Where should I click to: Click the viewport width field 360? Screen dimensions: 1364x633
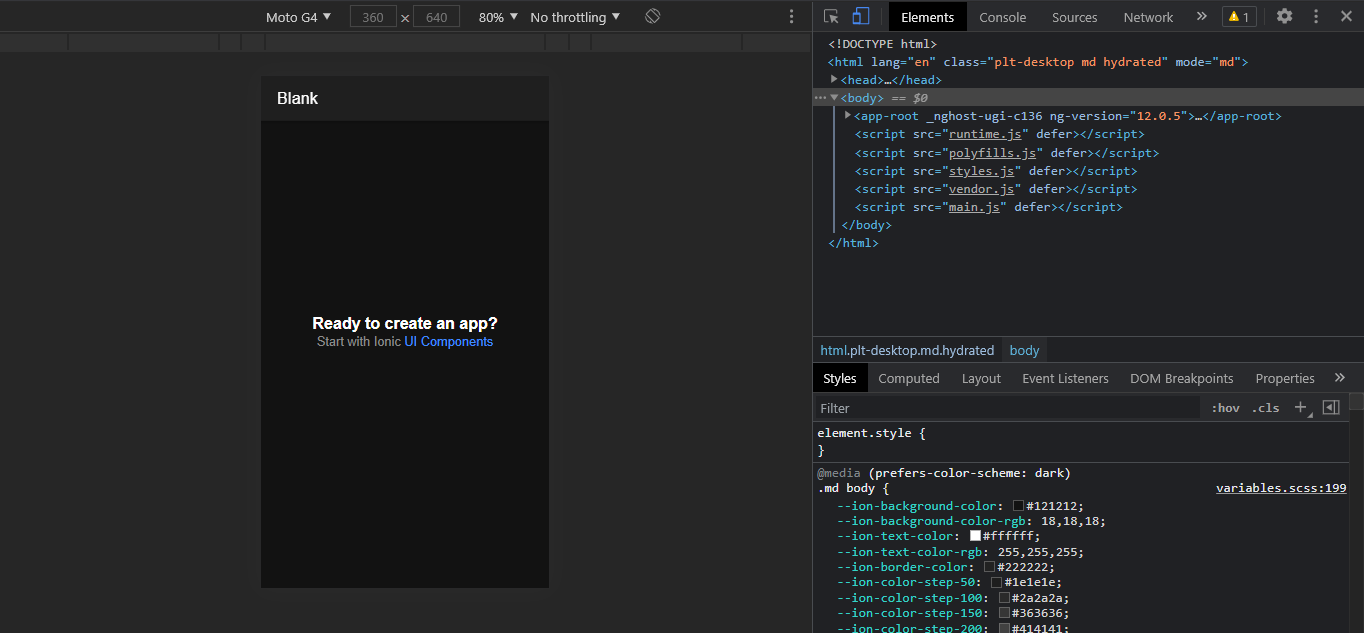373,17
